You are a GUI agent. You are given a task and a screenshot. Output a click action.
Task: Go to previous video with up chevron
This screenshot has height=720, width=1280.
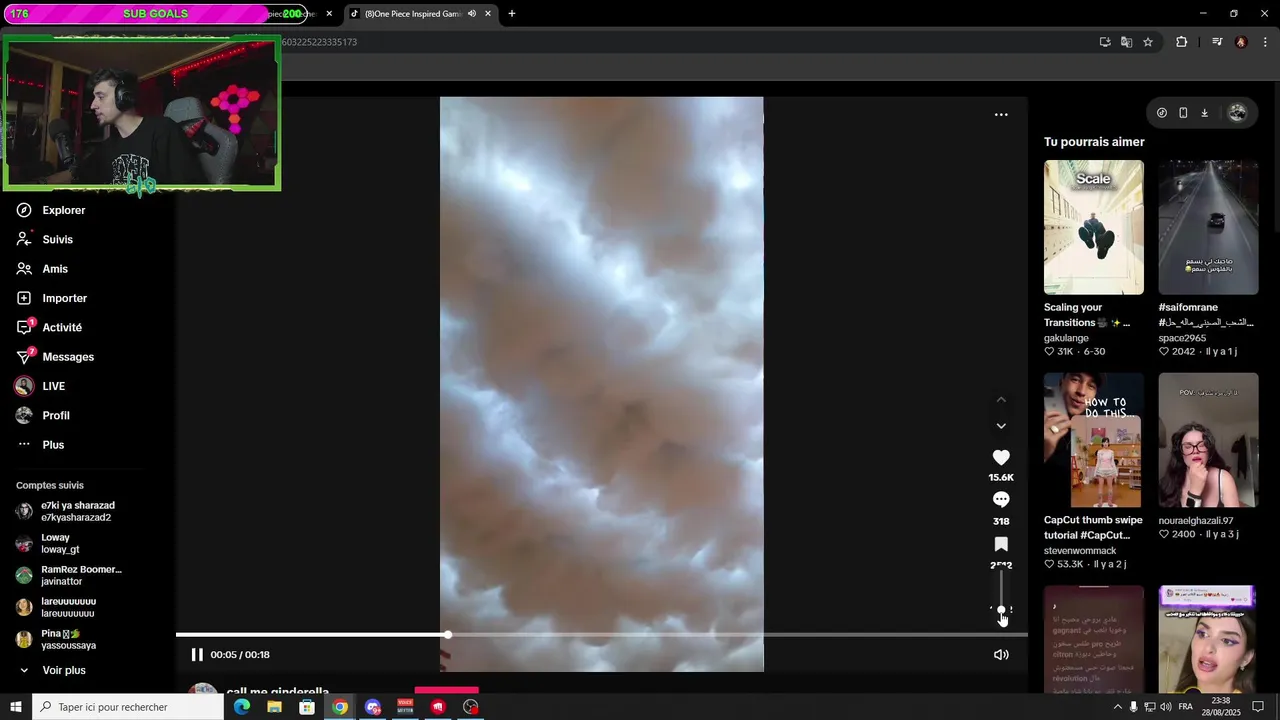click(1001, 400)
